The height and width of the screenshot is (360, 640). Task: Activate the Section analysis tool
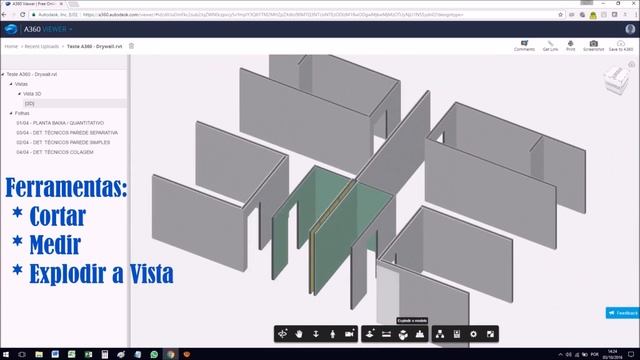370,334
